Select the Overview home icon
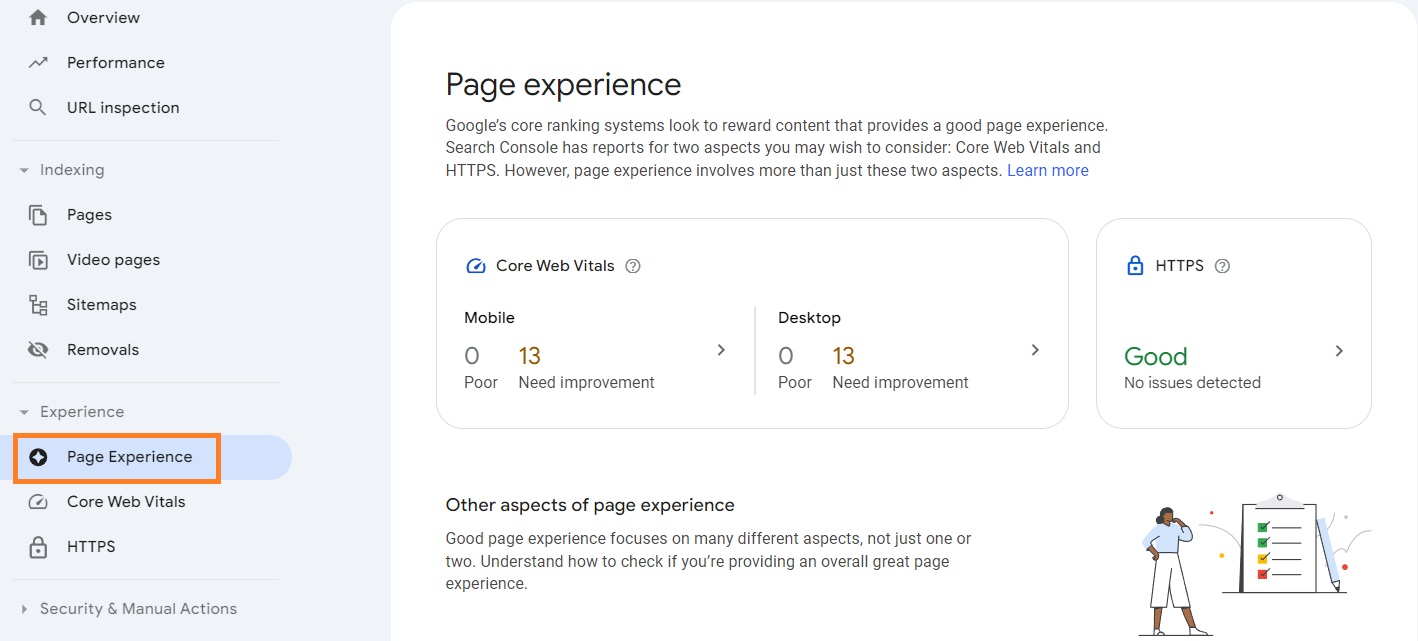This screenshot has width=1418, height=641. [x=38, y=17]
